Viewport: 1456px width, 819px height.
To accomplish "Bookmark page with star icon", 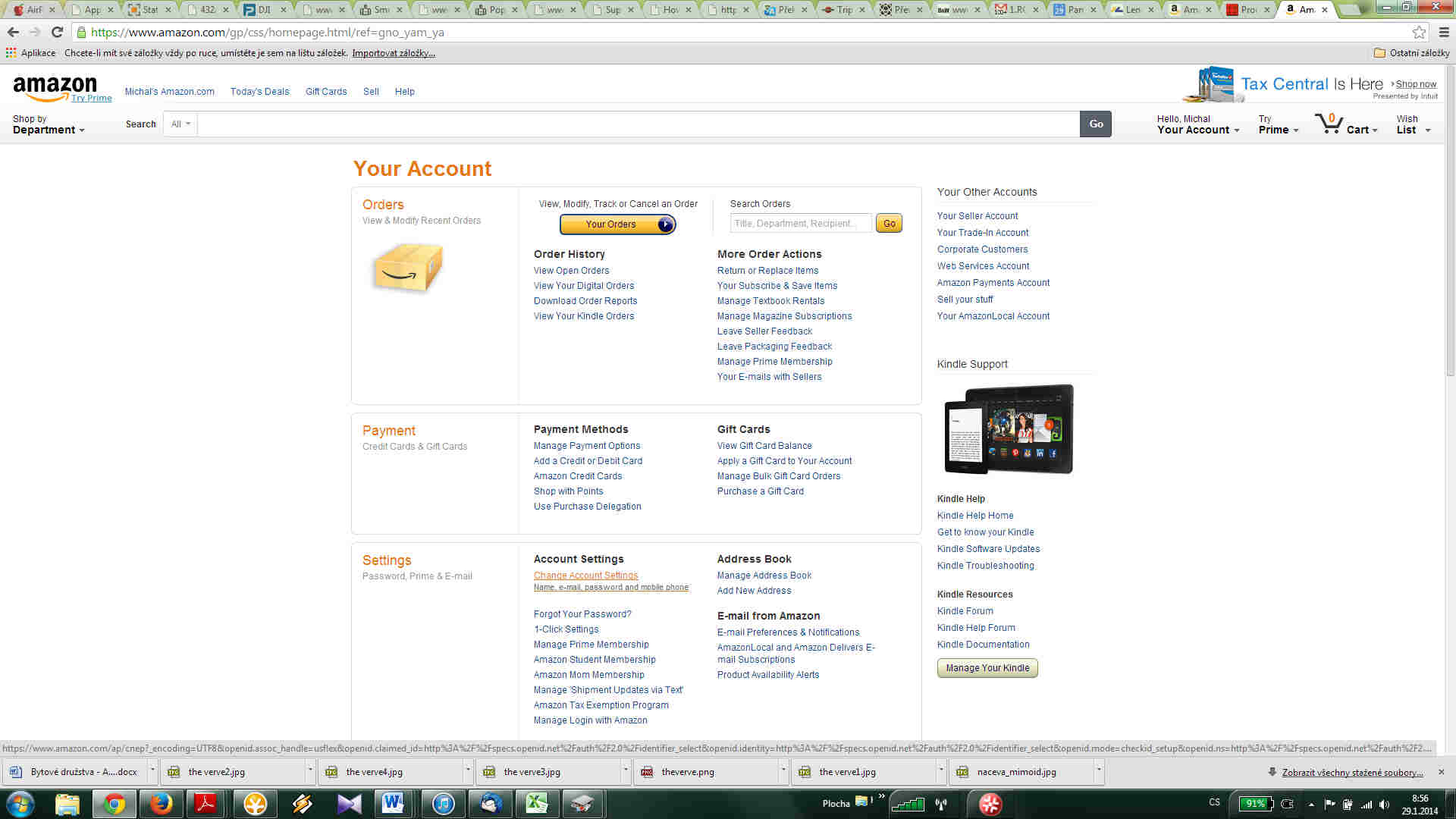I will click(1419, 32).
